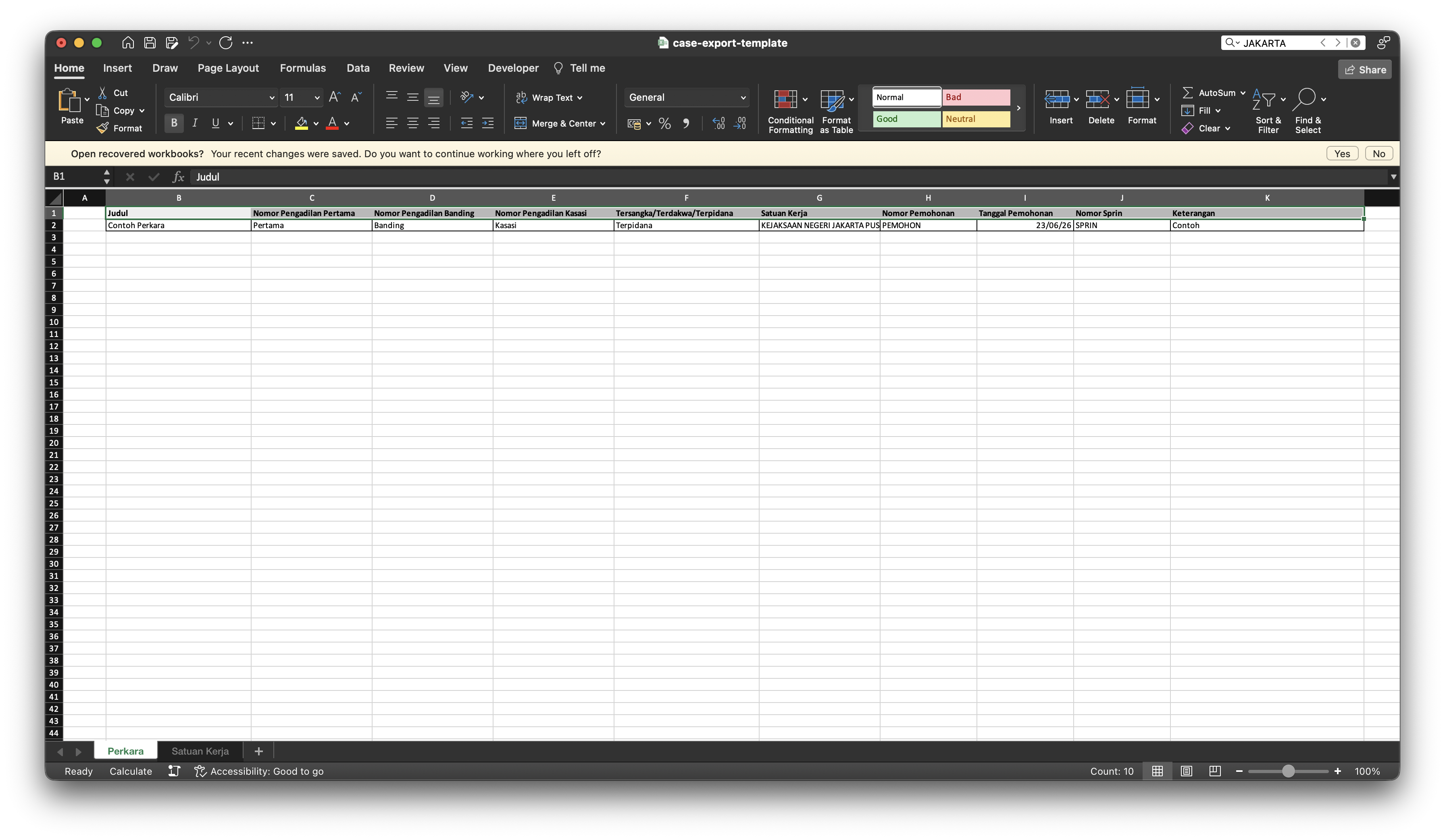Viewport: 1445px width, 840px height.
Task: Click the Format painter brush
Action: pos(103,129)
